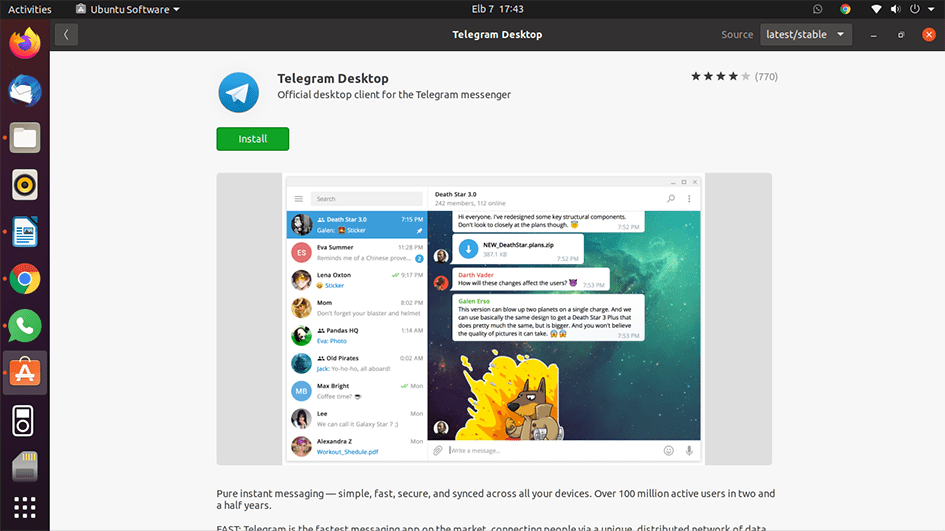This screenshot has width=945, height=531.
Task: Click Ubuntu Software icon in the dock
Action: pyautogui.click(x=25, y=372)
